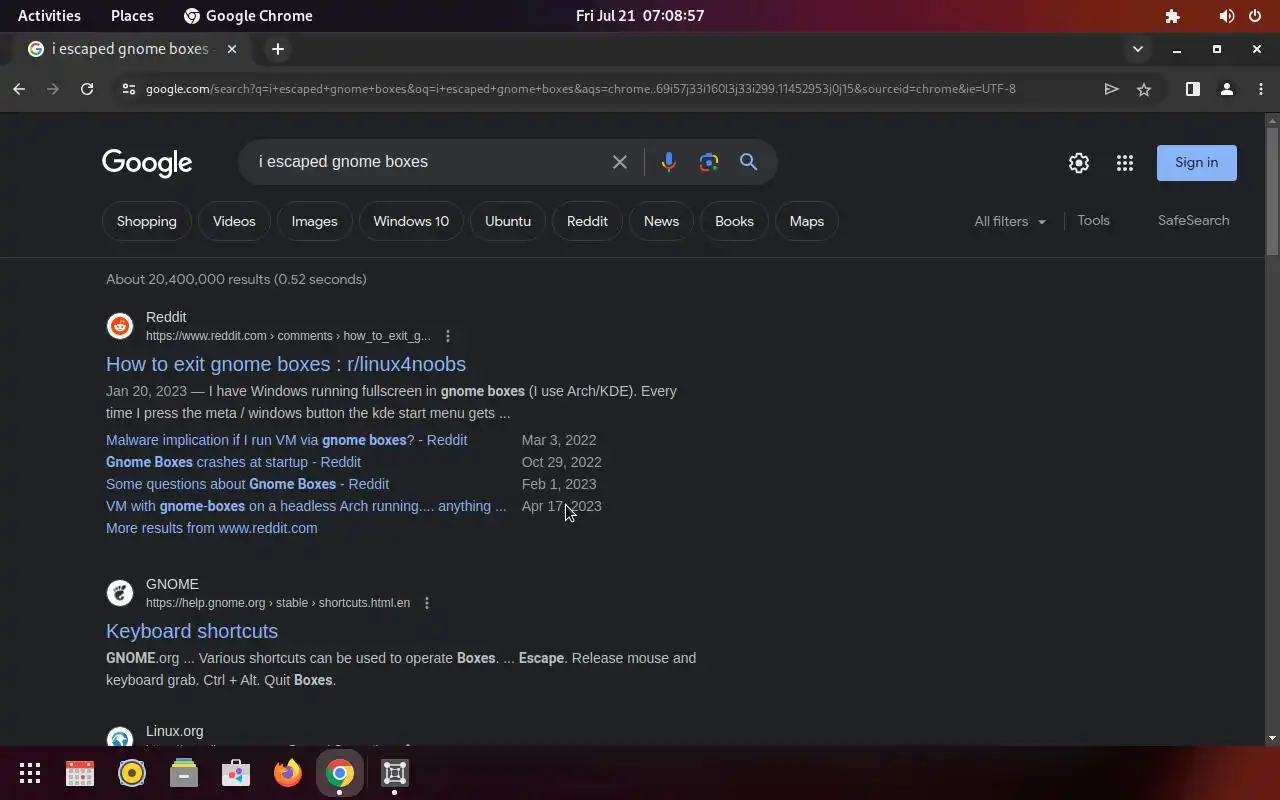Reload the current page

[x=87, y=89]
